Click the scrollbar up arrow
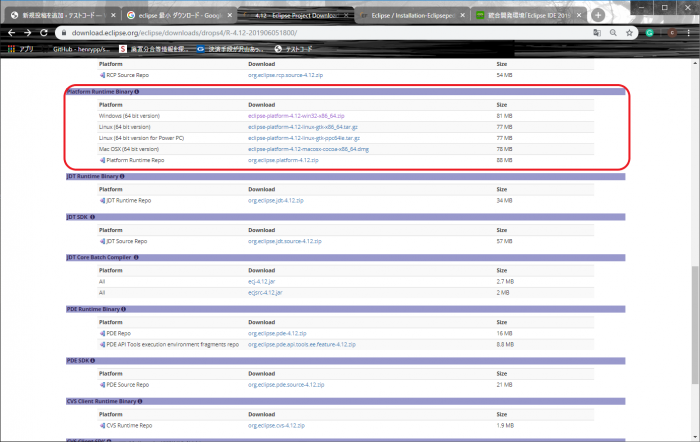The image size is (700, 442). click(x=695, y=63)
